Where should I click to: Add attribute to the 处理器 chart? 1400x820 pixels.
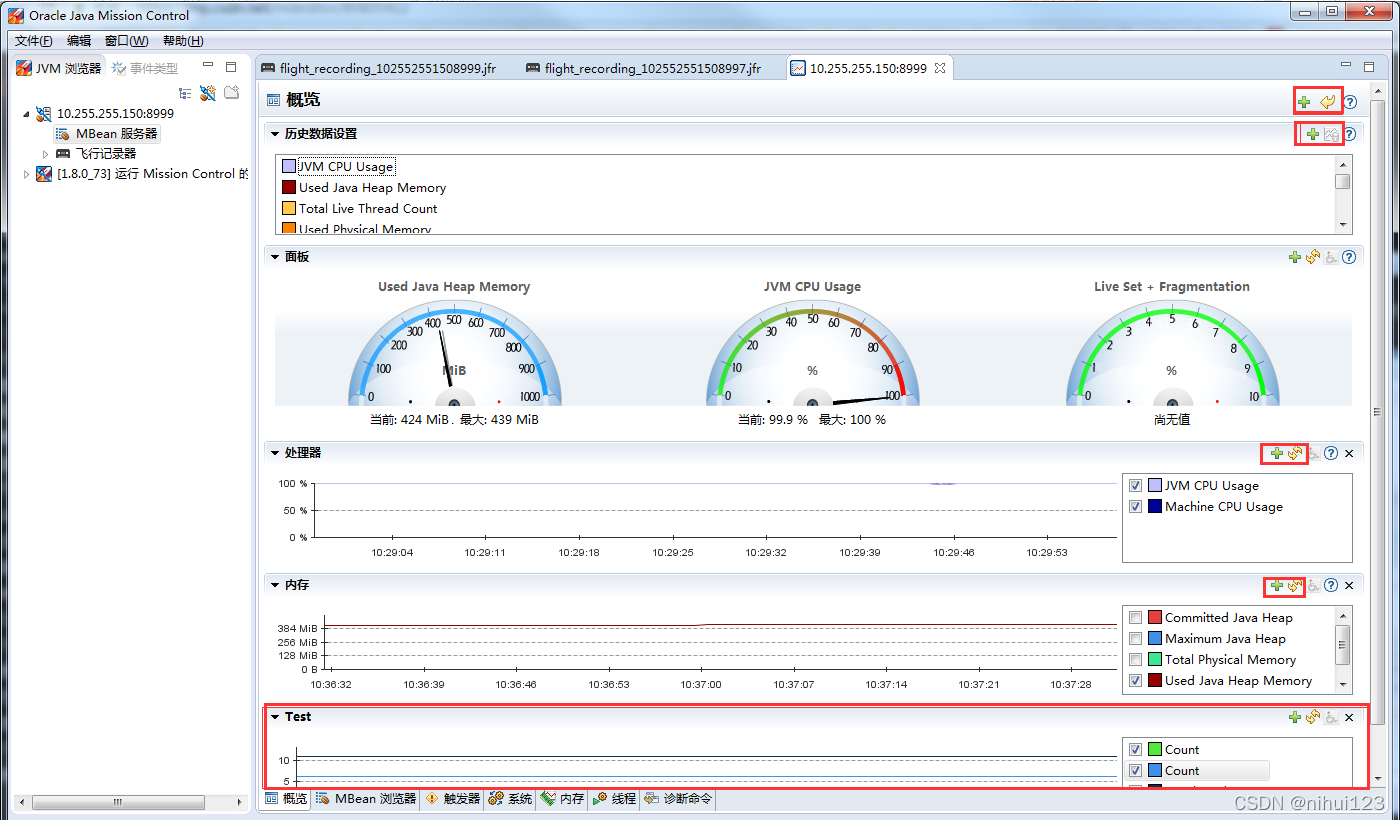click(1277, 453)
